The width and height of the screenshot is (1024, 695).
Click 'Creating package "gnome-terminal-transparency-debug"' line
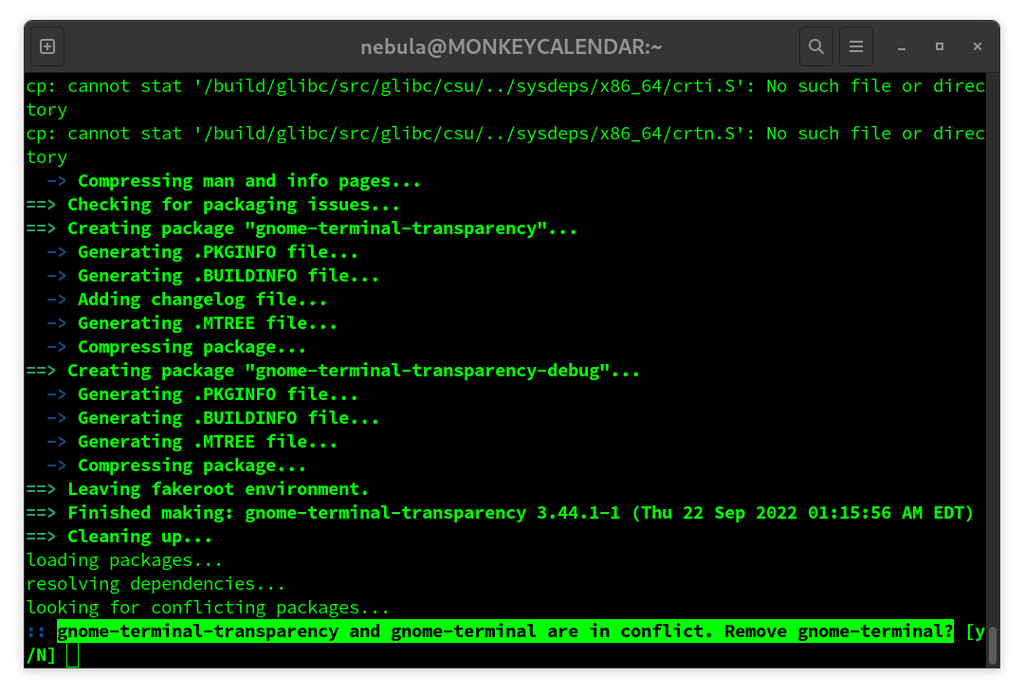333,371
